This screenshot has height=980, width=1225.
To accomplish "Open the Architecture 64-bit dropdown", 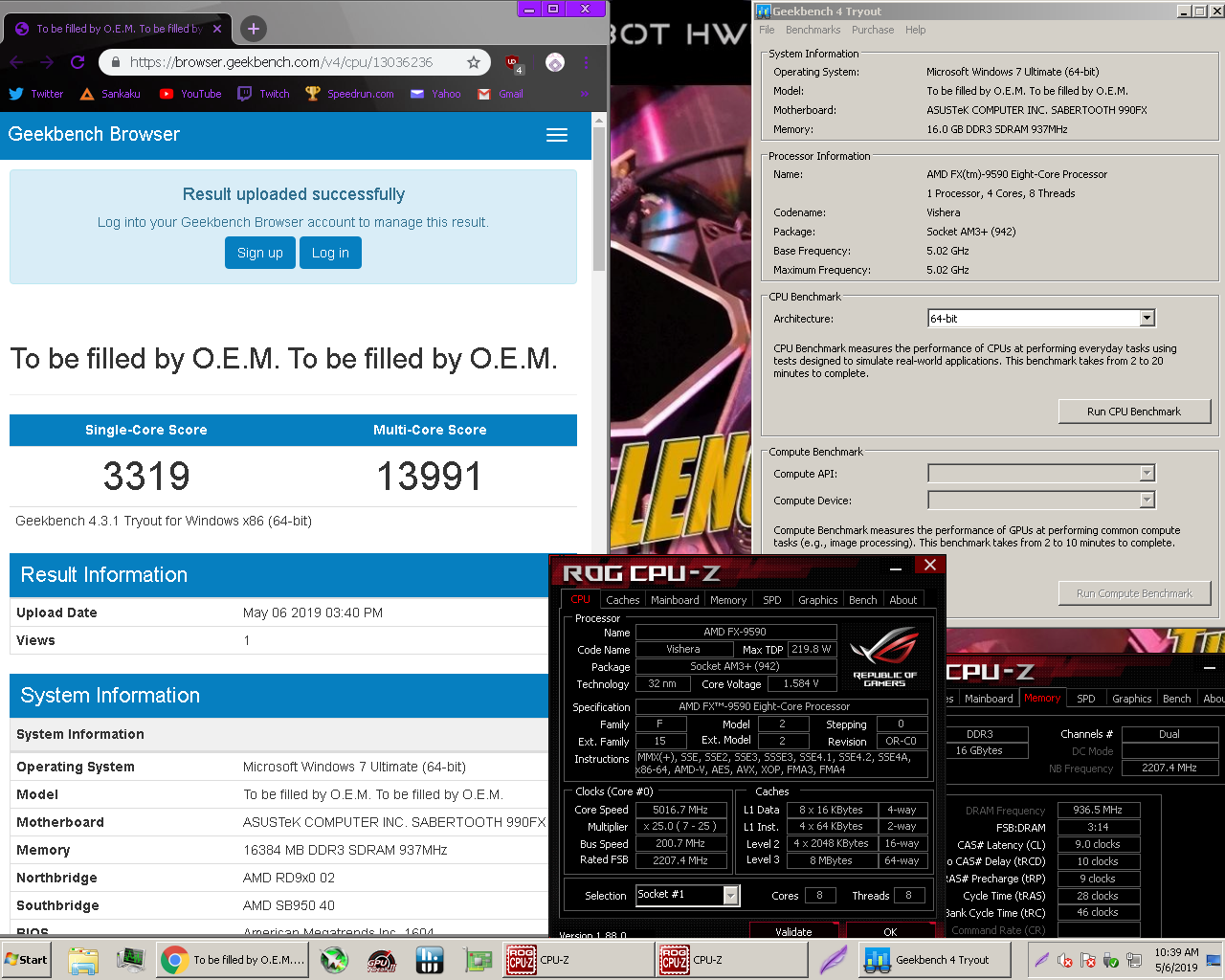I will tap(1041, 318).
